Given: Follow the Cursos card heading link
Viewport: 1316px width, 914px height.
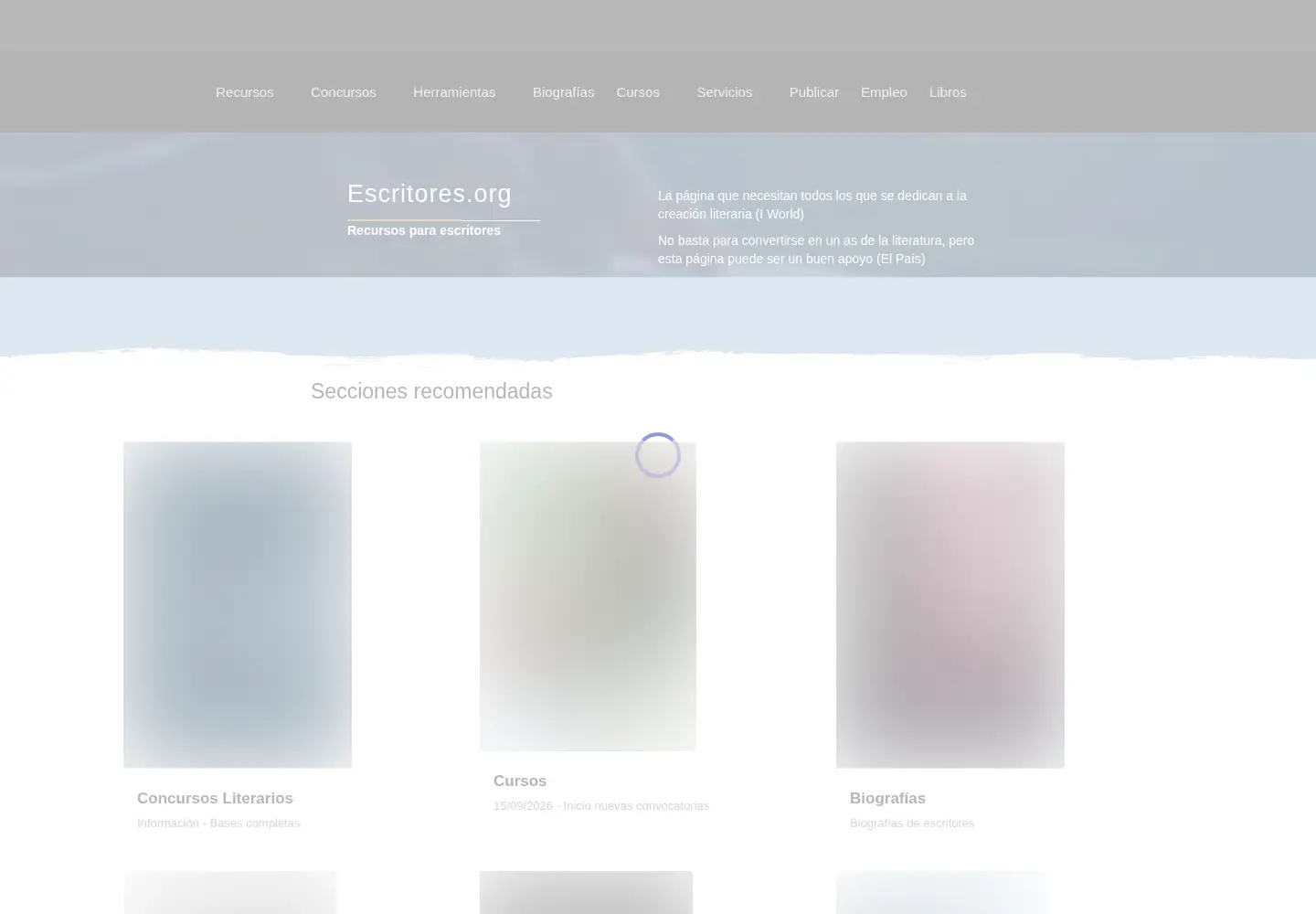Looking at the screenshot, I should (x=520, y=781).
